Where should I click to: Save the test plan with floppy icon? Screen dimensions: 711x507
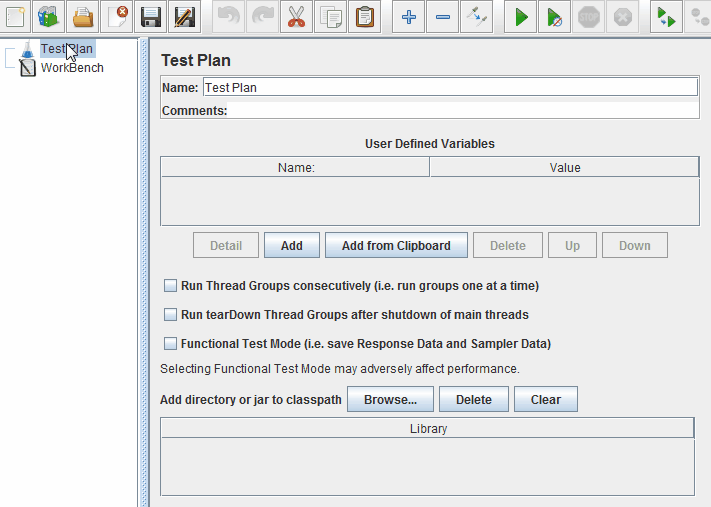coord(151,17)
